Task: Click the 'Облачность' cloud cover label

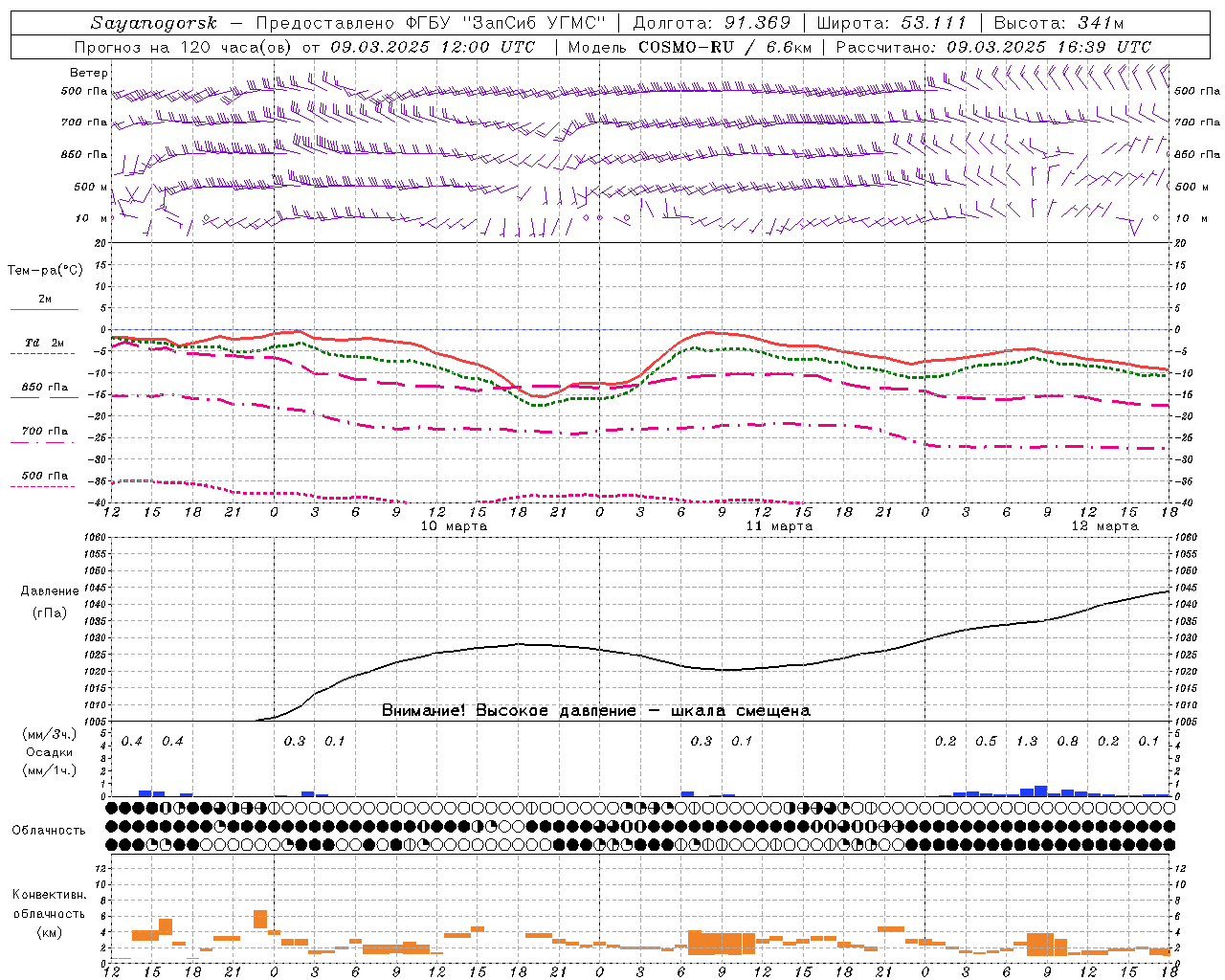Action: tap(49, 830)
